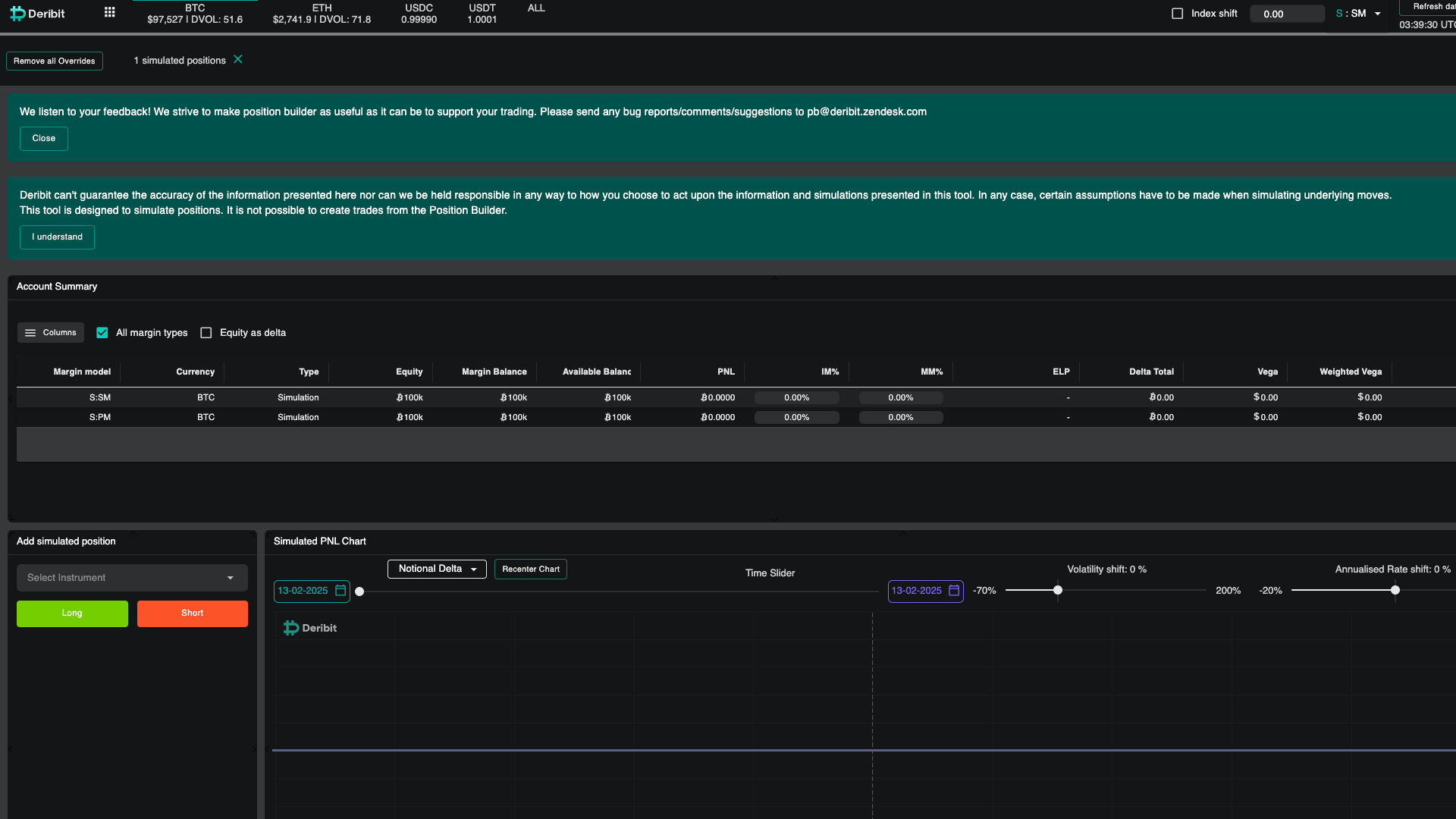The width and height of the screenshot is (1456, 819).
Task: Click the Columns list icon button
Action: 51,333
